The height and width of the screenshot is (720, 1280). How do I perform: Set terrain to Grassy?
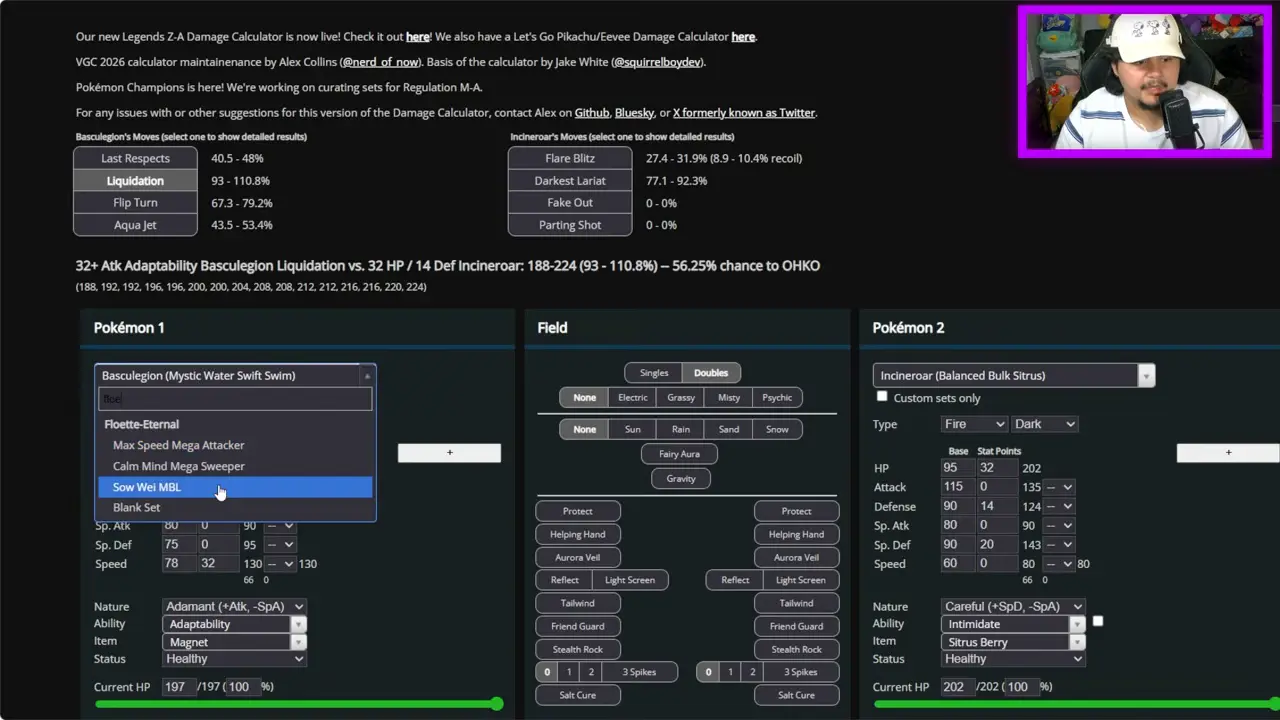tap(681, 398)
